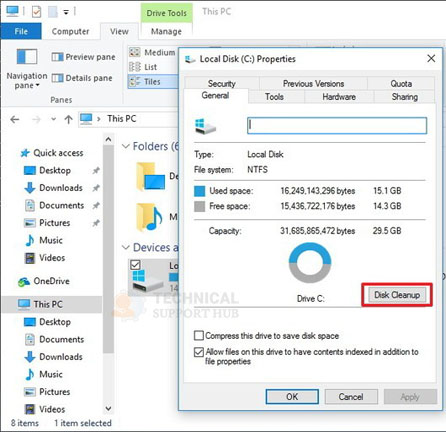Collapse the Folders group
446x432 pixels.
pyautogui.click(x=126, y=146)
